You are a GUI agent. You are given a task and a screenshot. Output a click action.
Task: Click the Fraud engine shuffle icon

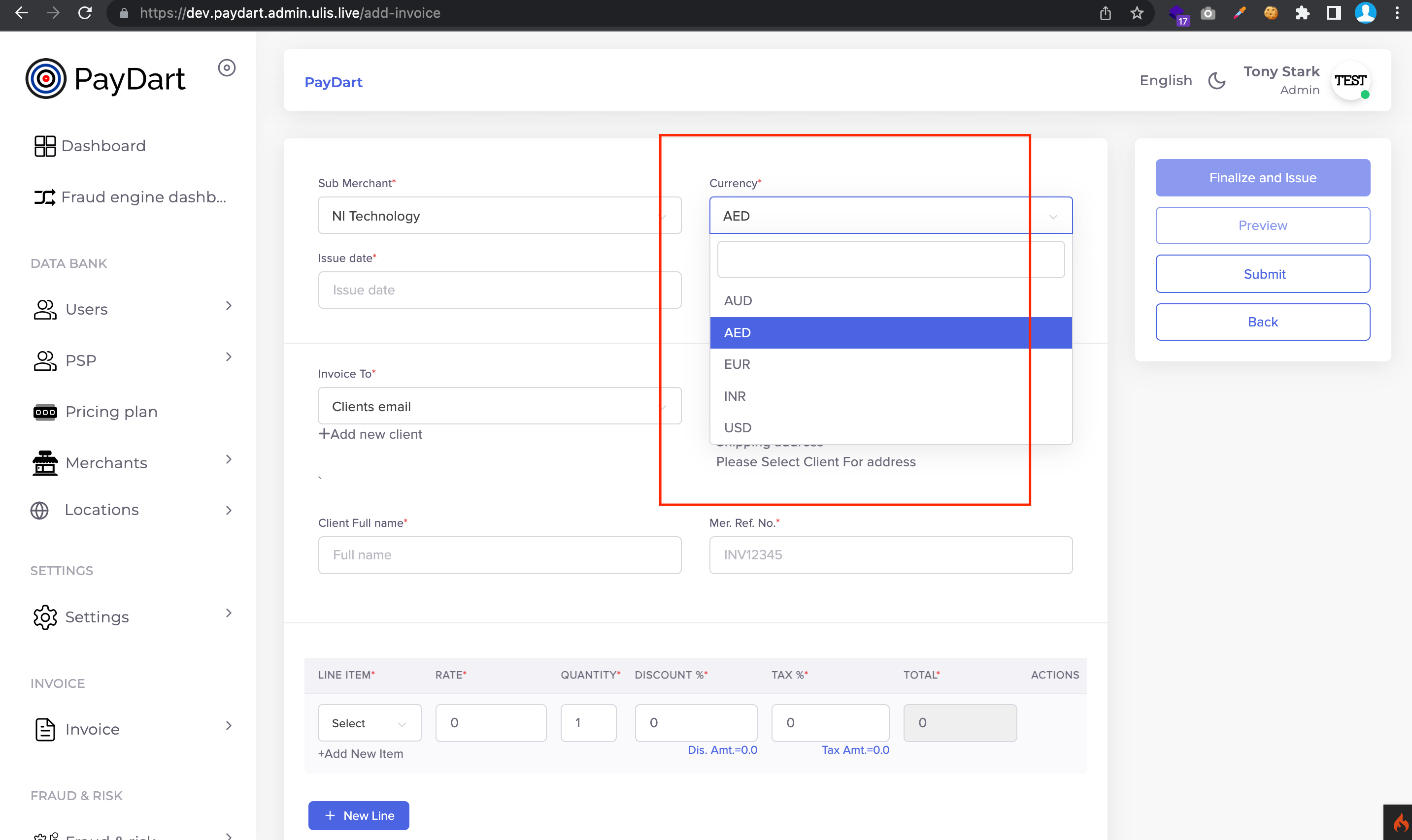45,197
